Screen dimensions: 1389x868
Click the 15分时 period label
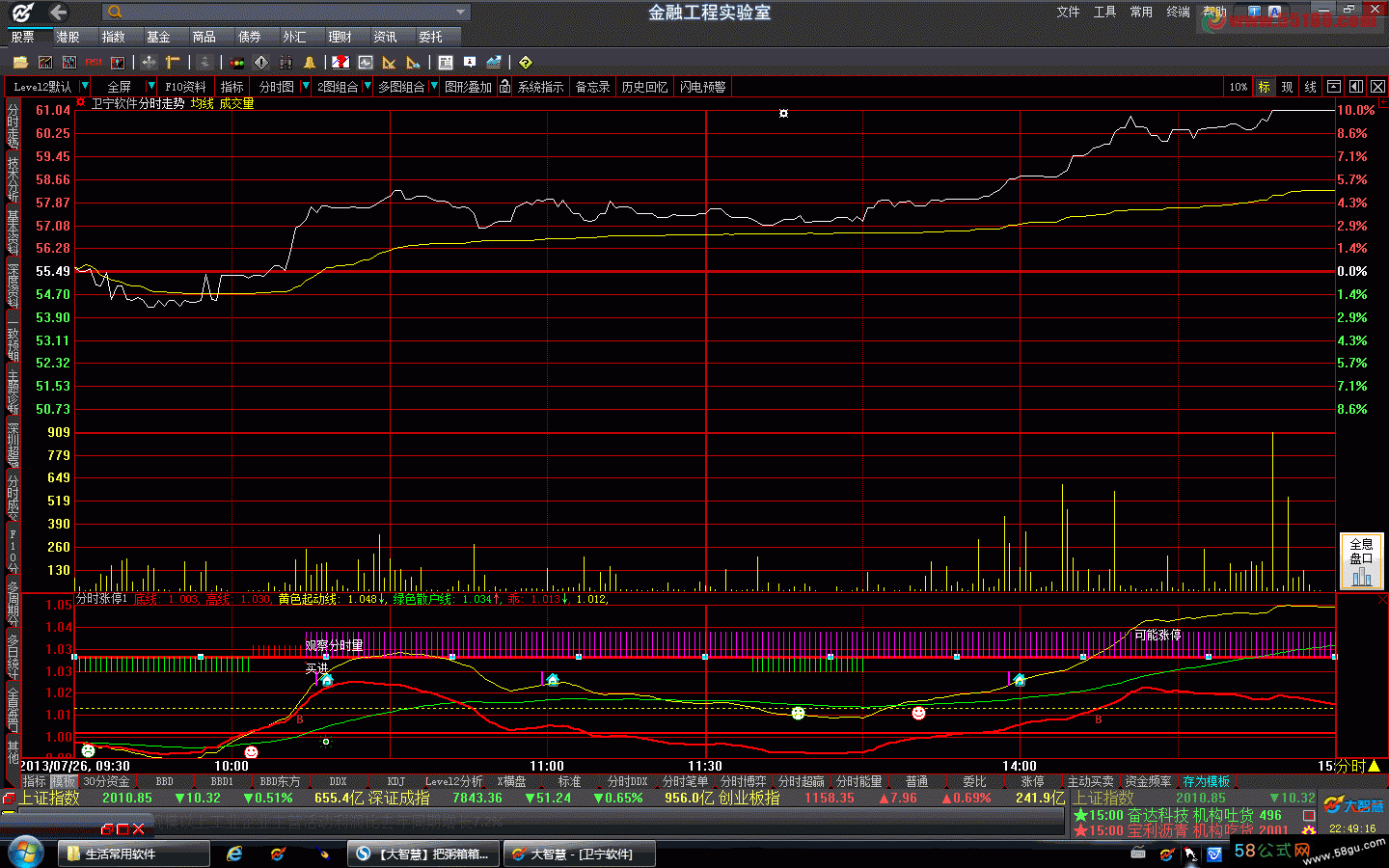(x=1344, y=766)
